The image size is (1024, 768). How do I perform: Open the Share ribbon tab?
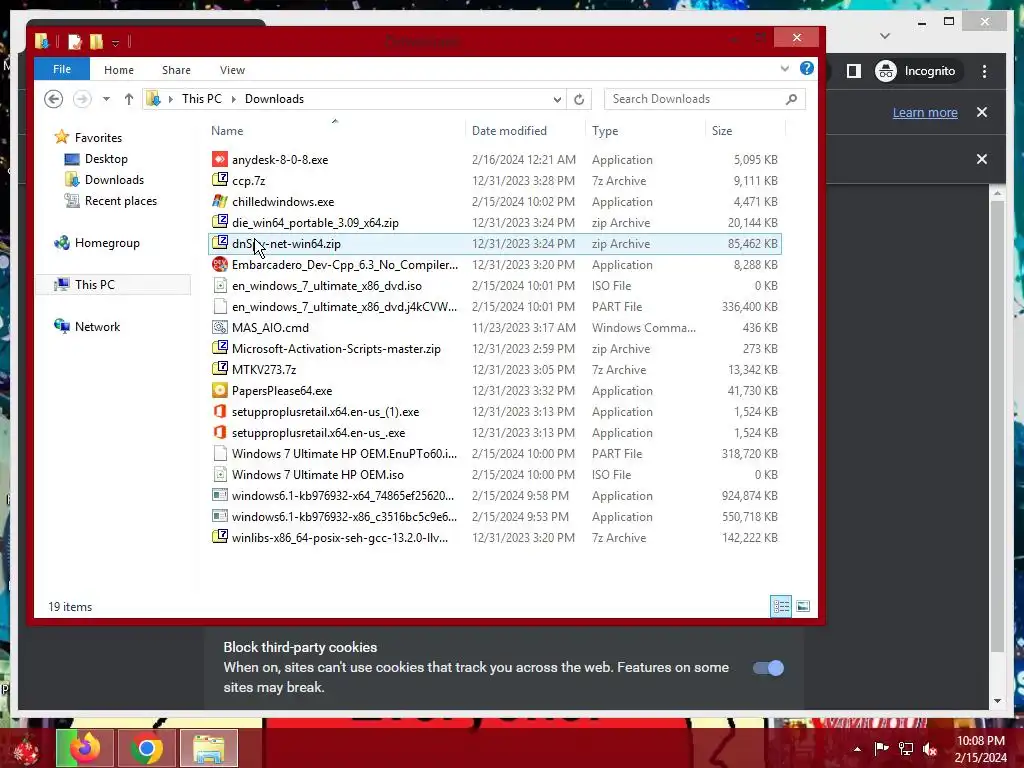(176, 70)
